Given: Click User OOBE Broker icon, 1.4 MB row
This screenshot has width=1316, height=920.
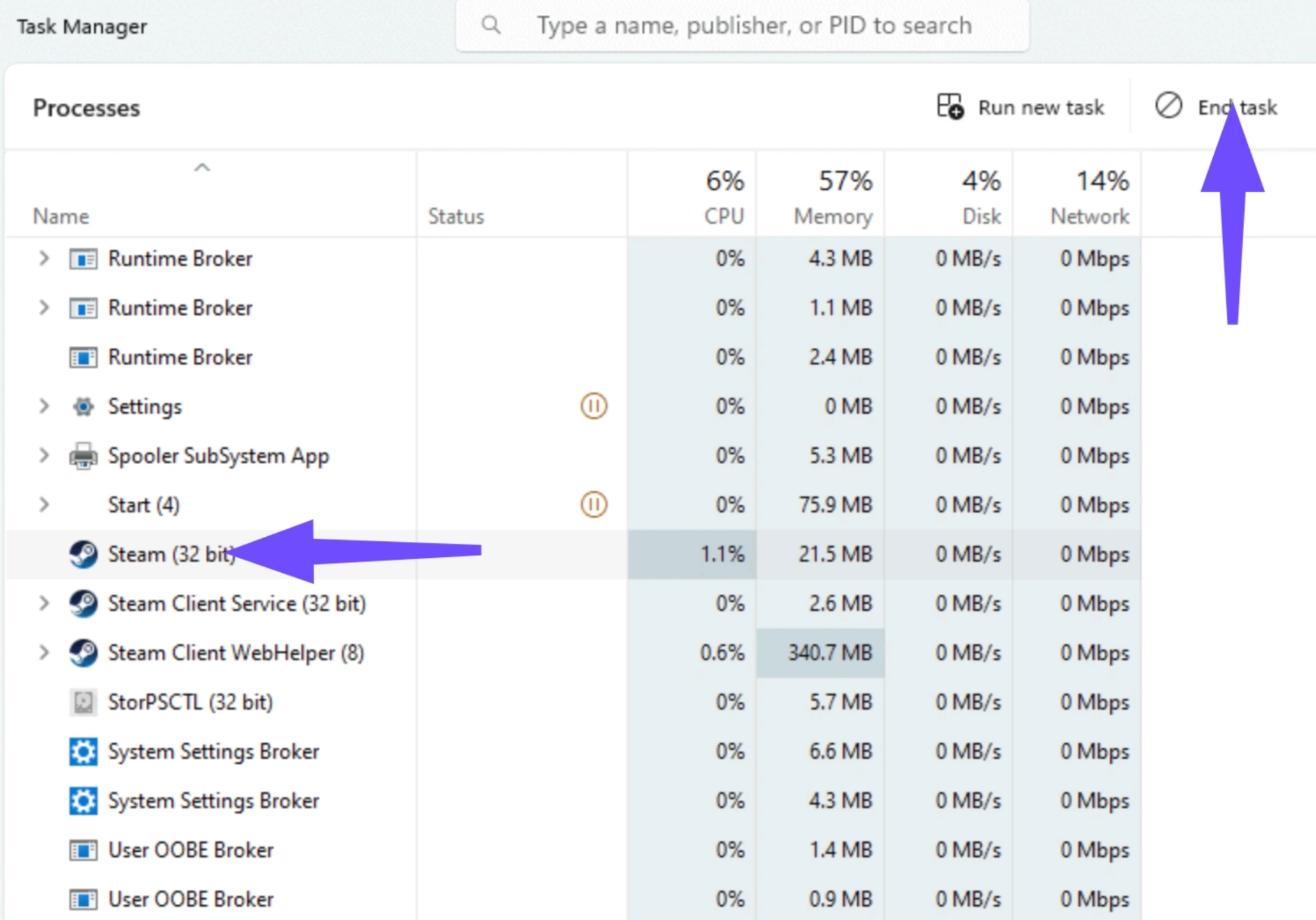Looking at the screenshot, I should 84,851.
